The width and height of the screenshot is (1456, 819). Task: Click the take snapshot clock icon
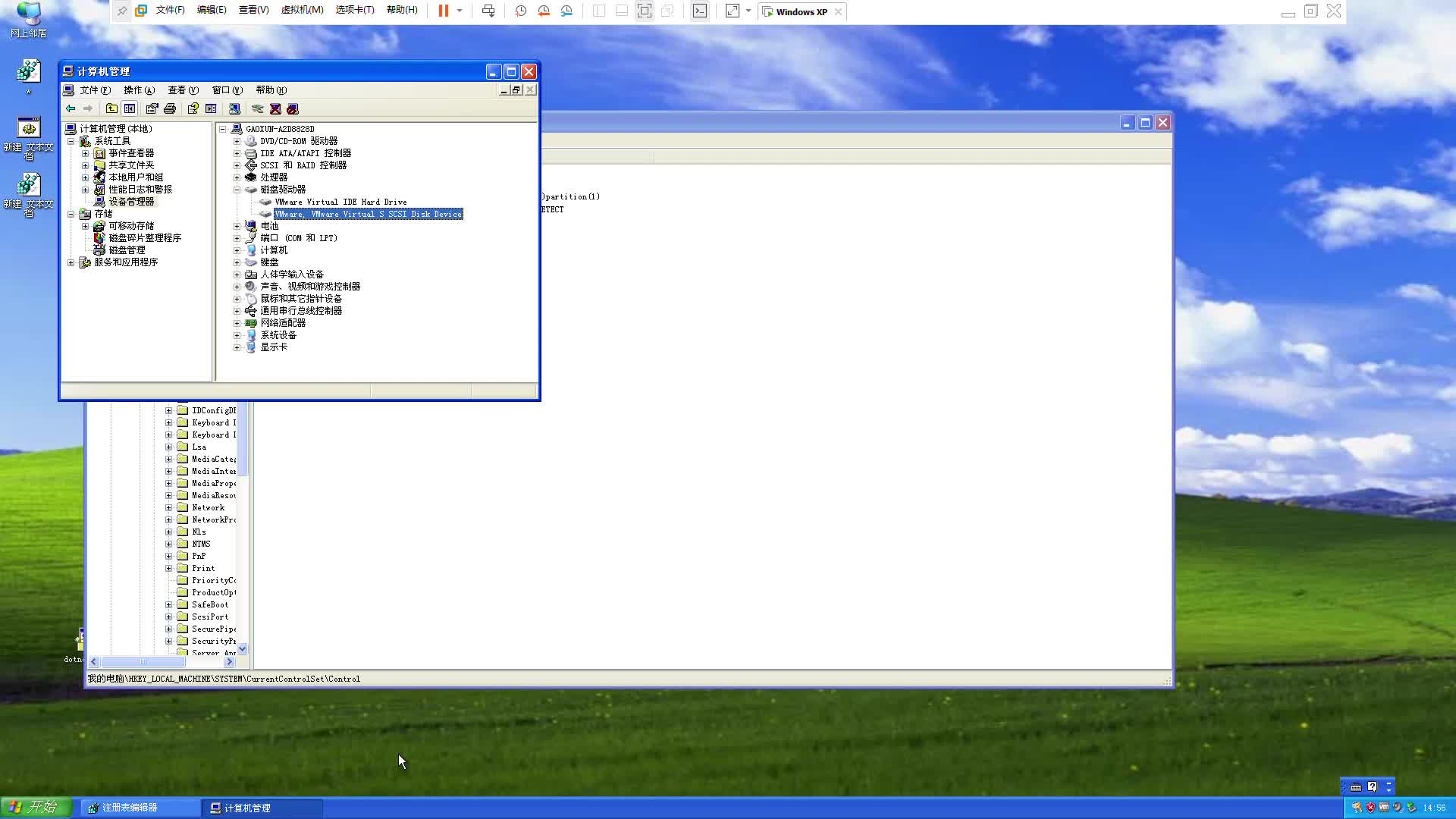[x=521, y=11]
